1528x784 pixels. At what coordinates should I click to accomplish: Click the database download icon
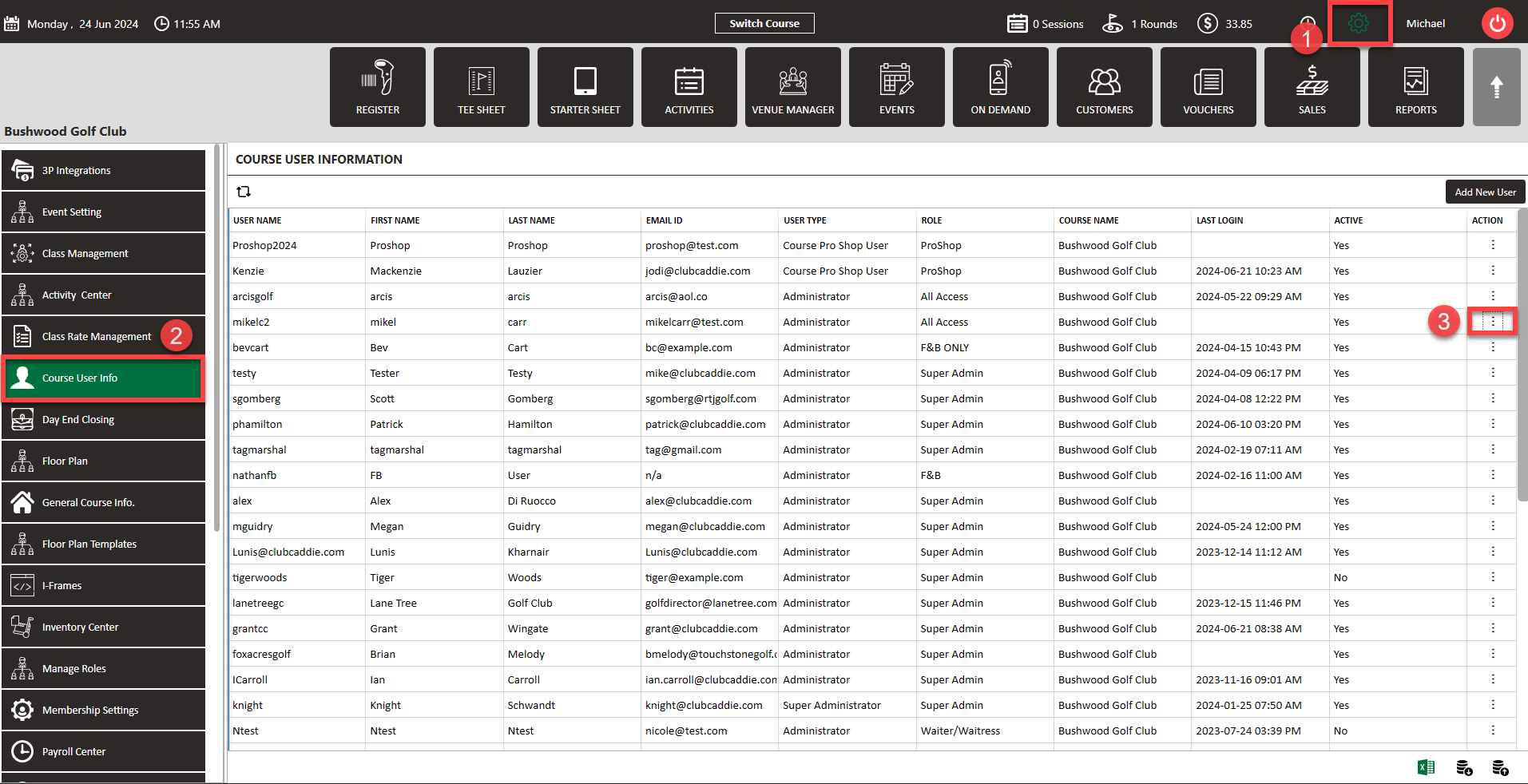coord(1464,767)
